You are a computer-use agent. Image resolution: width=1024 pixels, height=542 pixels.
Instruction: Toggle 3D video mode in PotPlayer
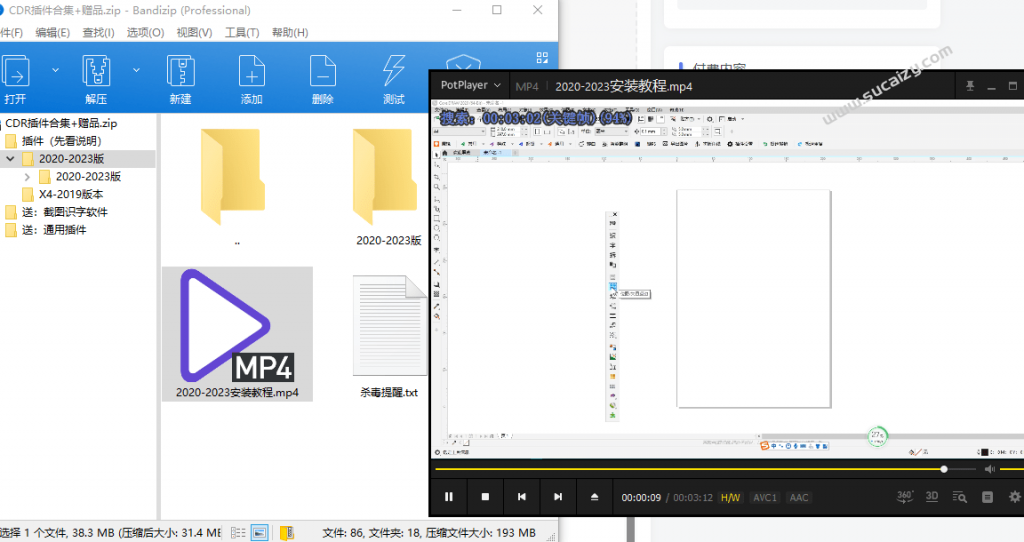click(932, 497)
